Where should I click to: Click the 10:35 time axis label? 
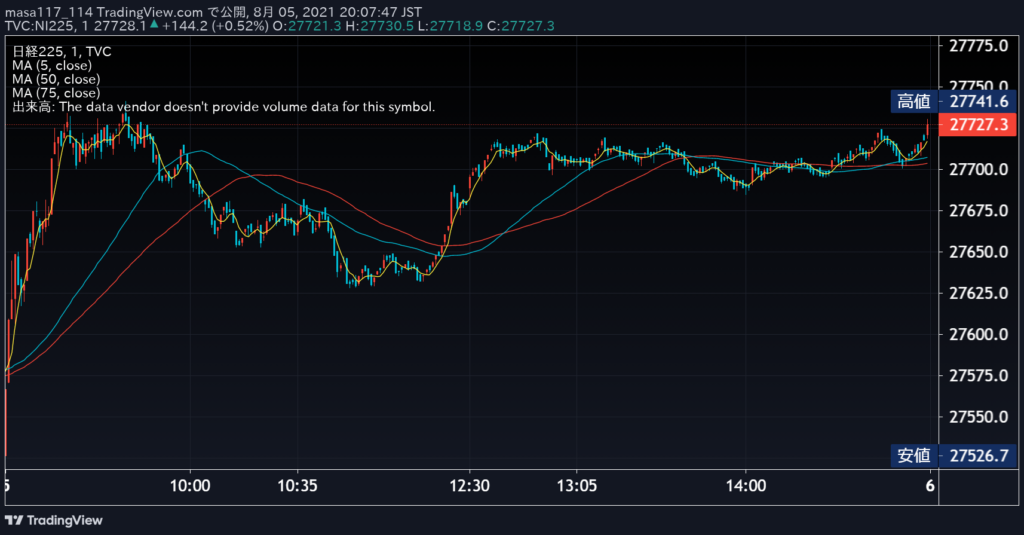[297, 486]
